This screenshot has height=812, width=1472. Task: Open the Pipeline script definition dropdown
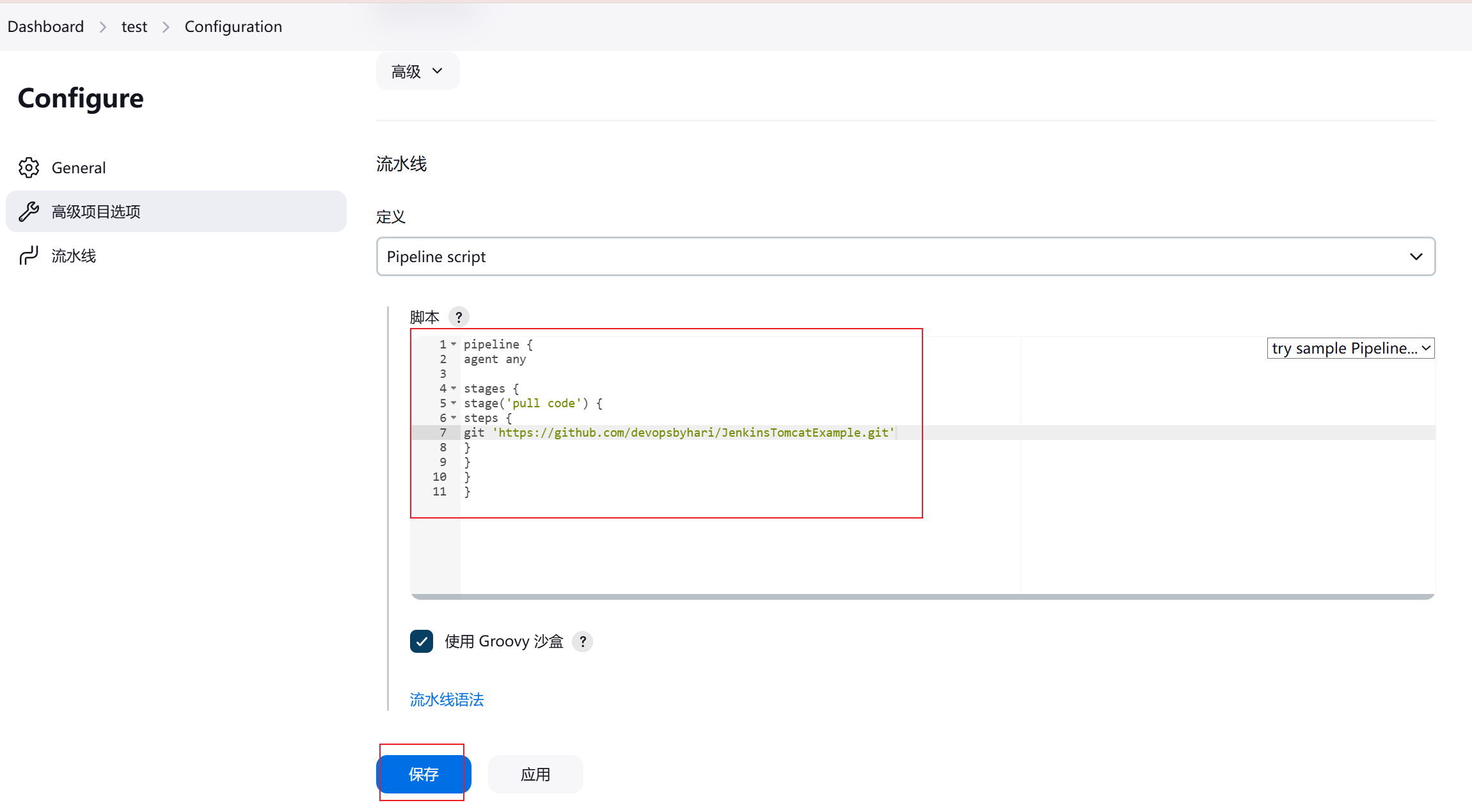(905, 257)
